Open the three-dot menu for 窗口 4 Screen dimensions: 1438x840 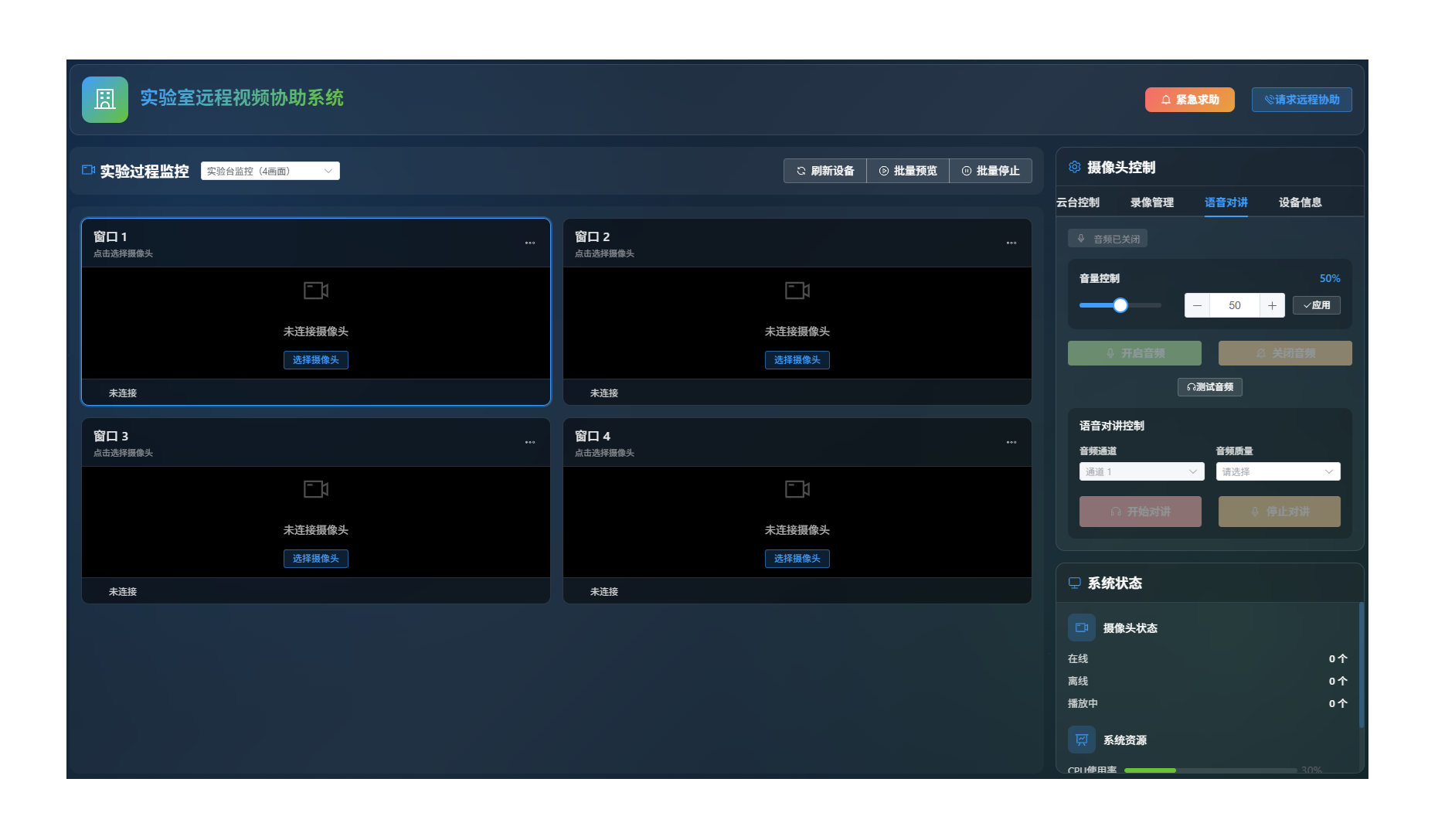[1011, 443]
